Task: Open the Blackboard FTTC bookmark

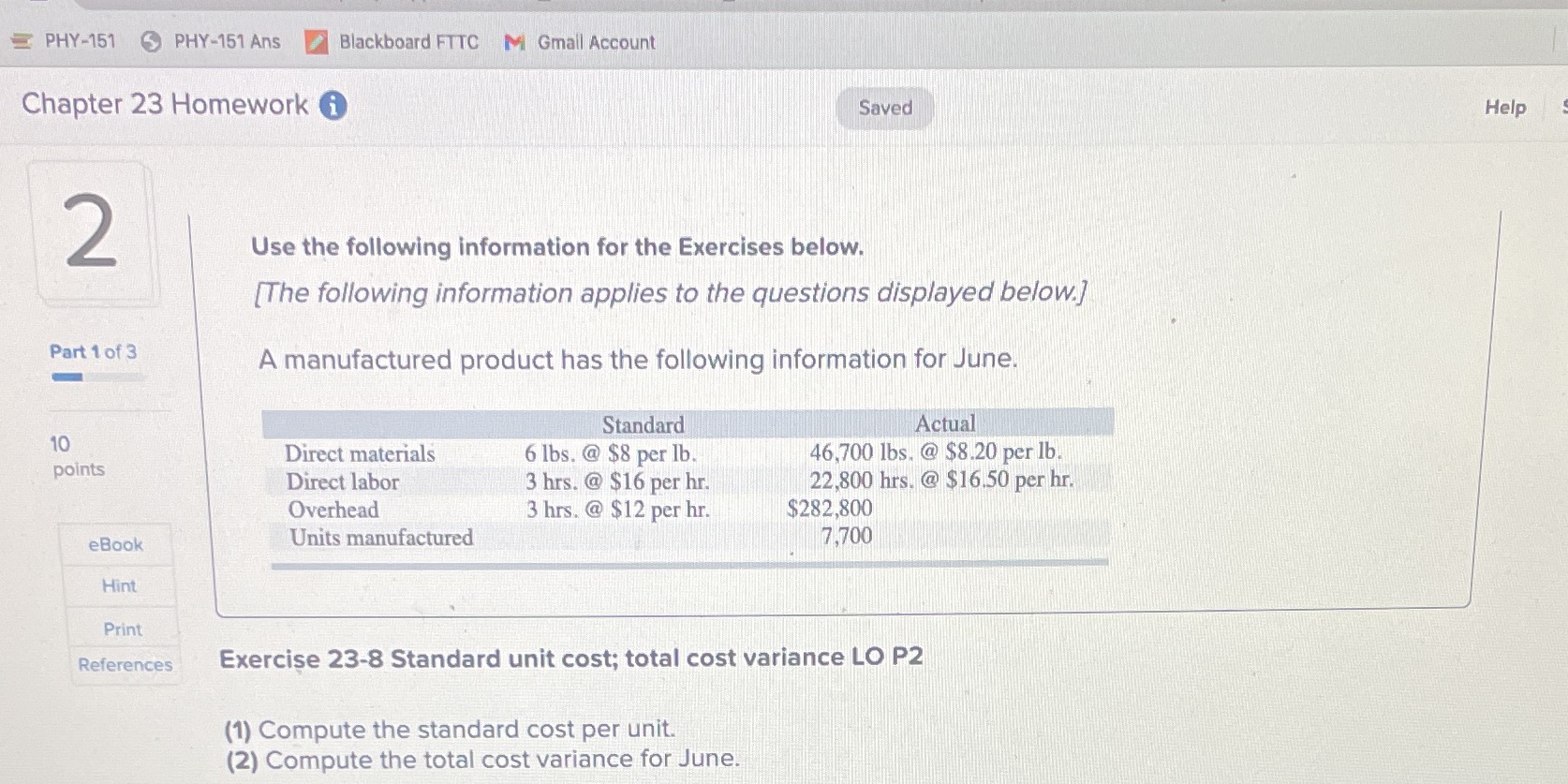Action: click(408, 41)
